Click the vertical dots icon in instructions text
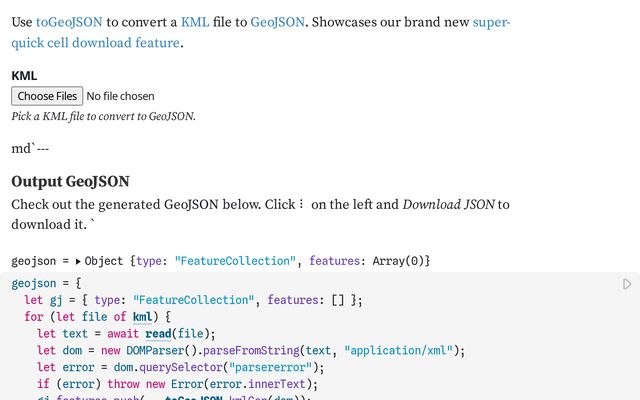This screenshot has width=640, height=400. [301, 204]
